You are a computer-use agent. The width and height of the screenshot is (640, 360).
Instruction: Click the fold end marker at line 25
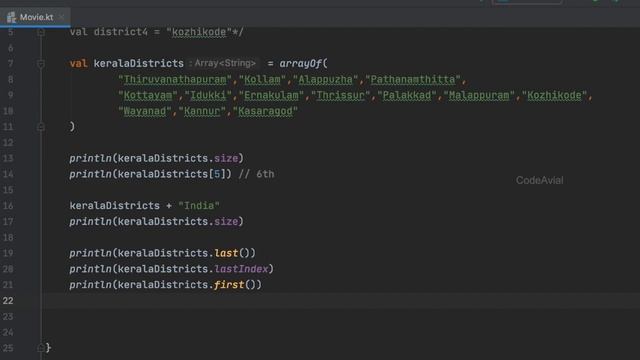[41, 348]
